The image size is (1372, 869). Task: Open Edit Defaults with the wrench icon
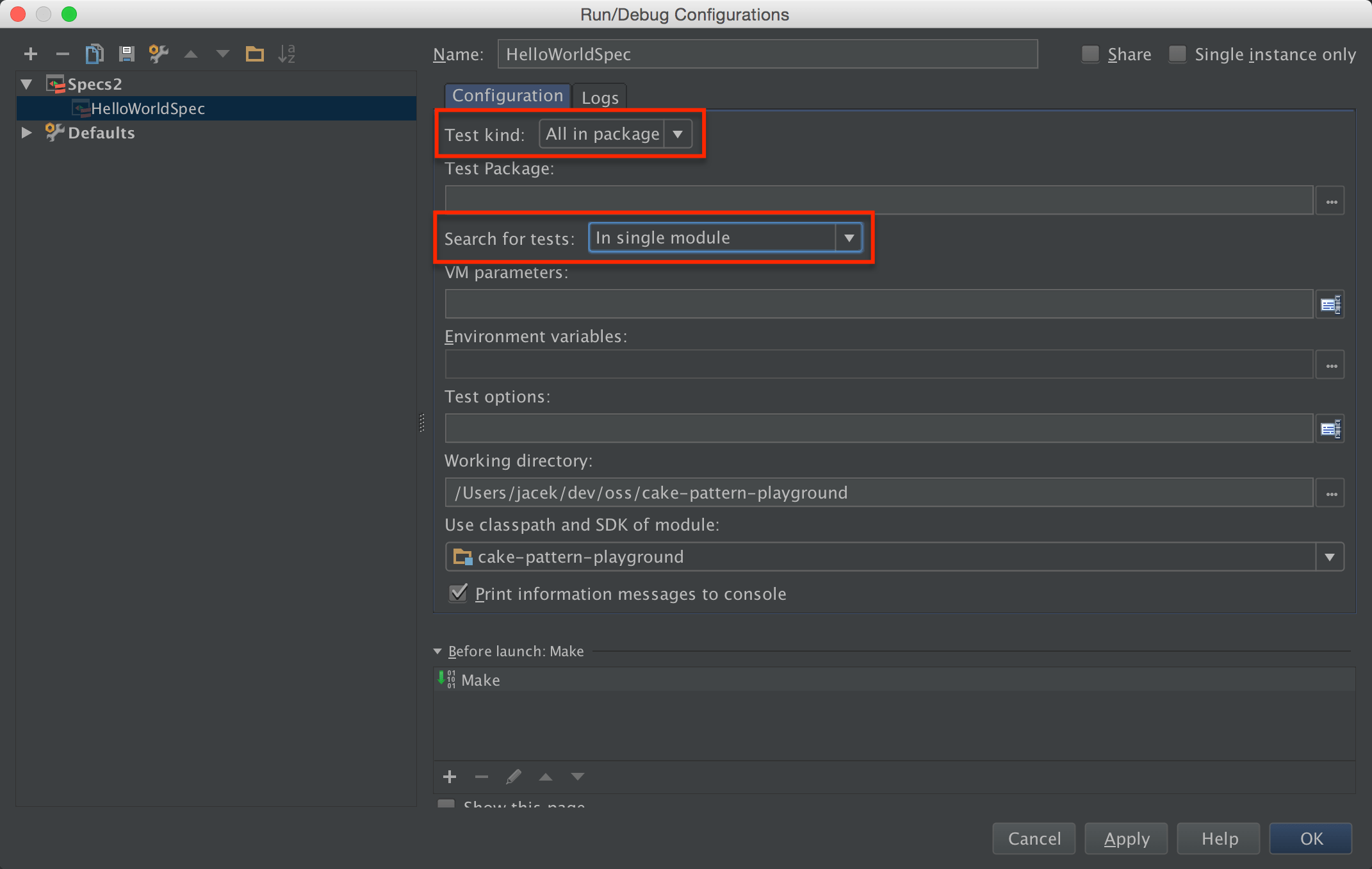pyautogui.click(x=158, y=54)
